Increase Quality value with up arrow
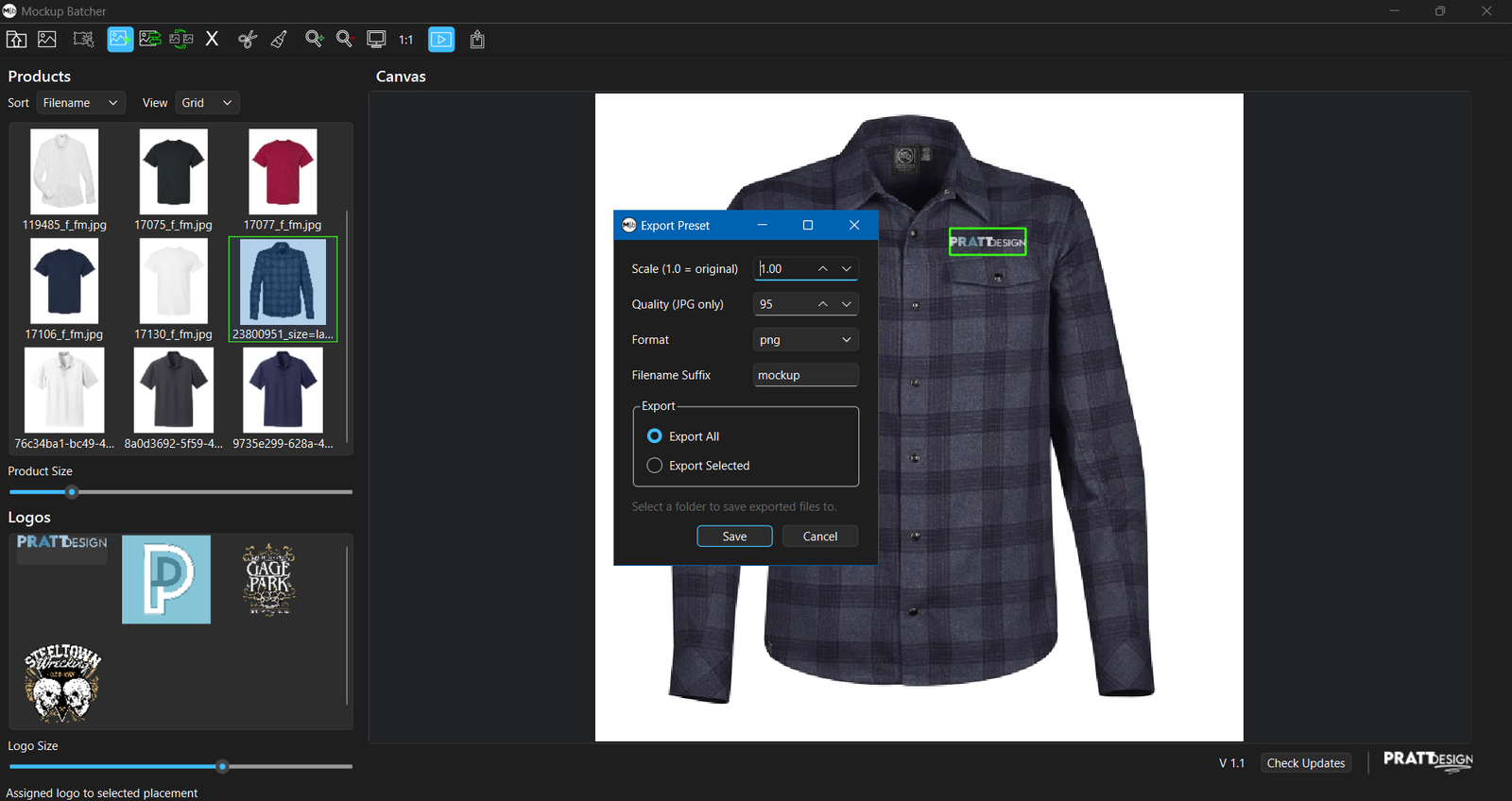This screenshot has width=1512, height=801. (823, 304)
